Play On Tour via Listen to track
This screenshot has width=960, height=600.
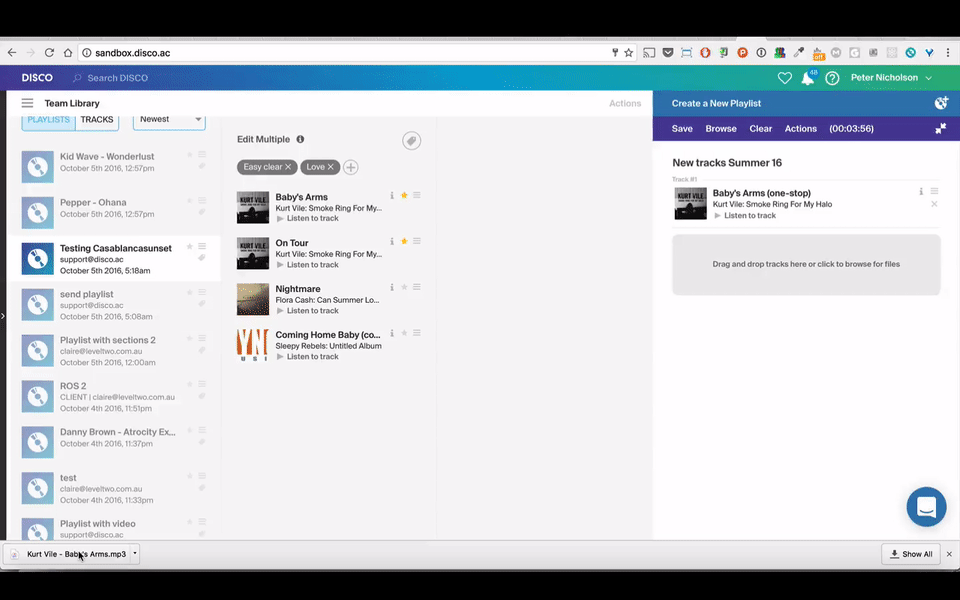[307, 265]
